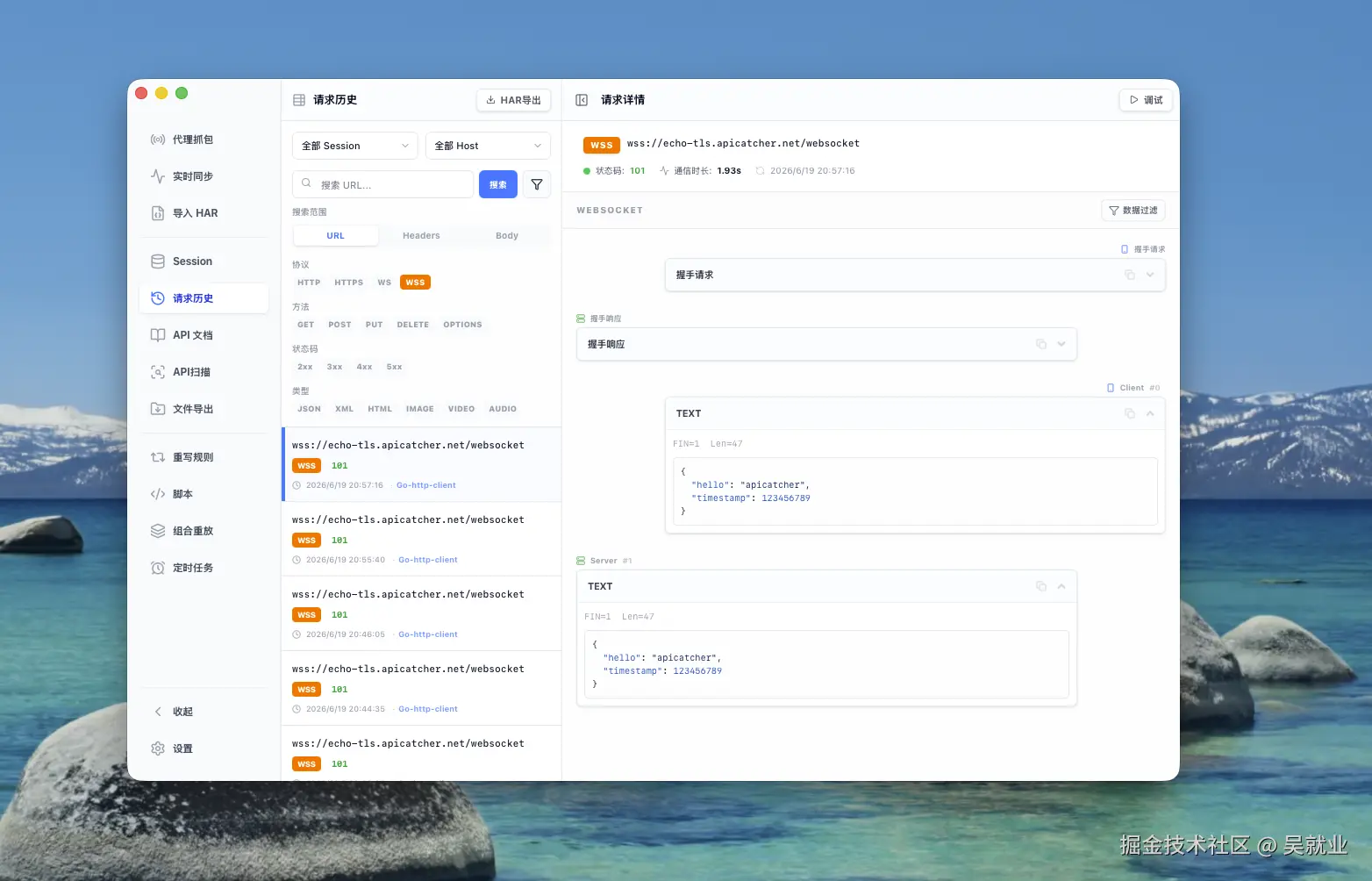Click the blue 搜索 search button
The image size is (1372, 881).
(x=498, y=184)
